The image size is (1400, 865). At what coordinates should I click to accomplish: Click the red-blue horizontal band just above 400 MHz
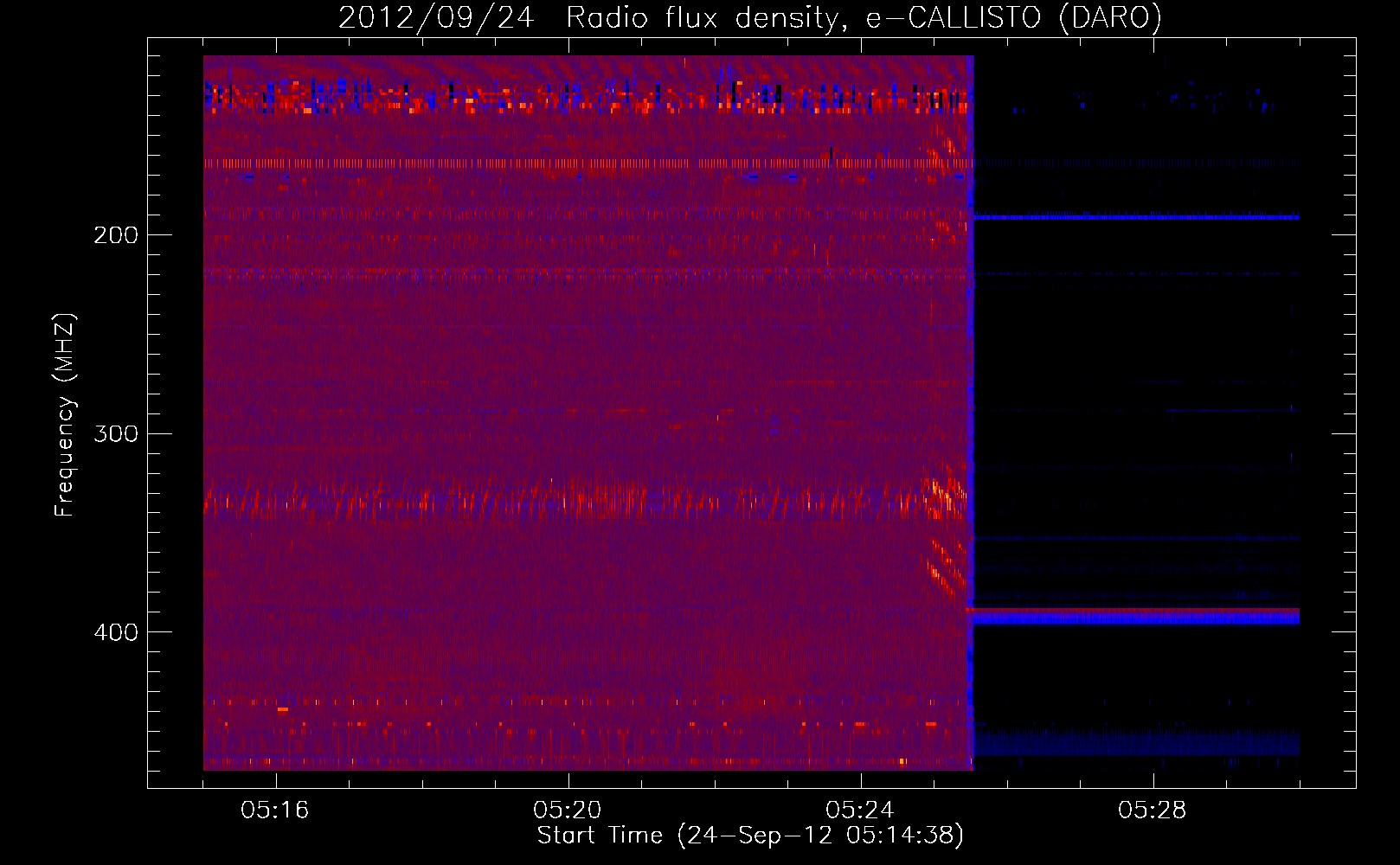click(x=1133, y=615)
